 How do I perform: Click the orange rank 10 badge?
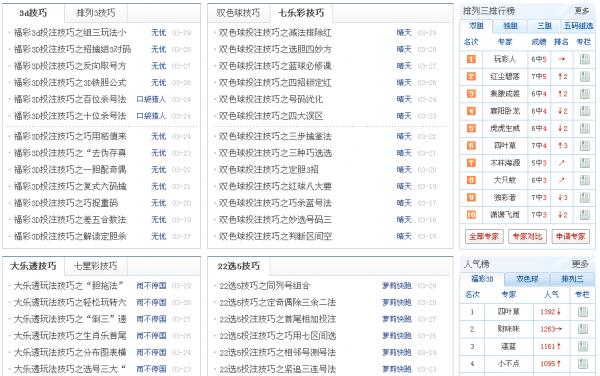pyautogui.click(x=471, y=215)
